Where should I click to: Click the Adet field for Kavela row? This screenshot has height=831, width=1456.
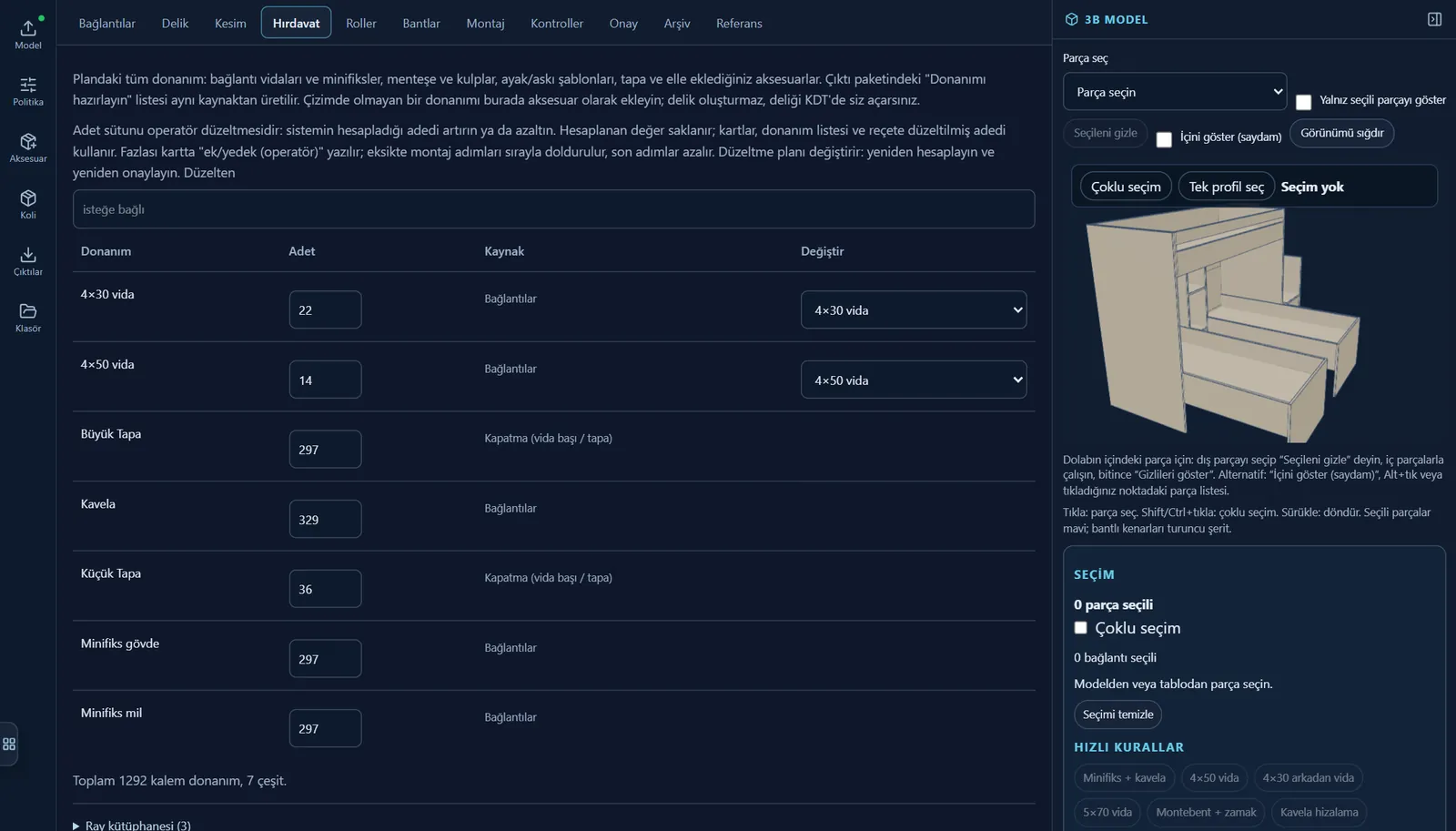(x=325, y=519)
